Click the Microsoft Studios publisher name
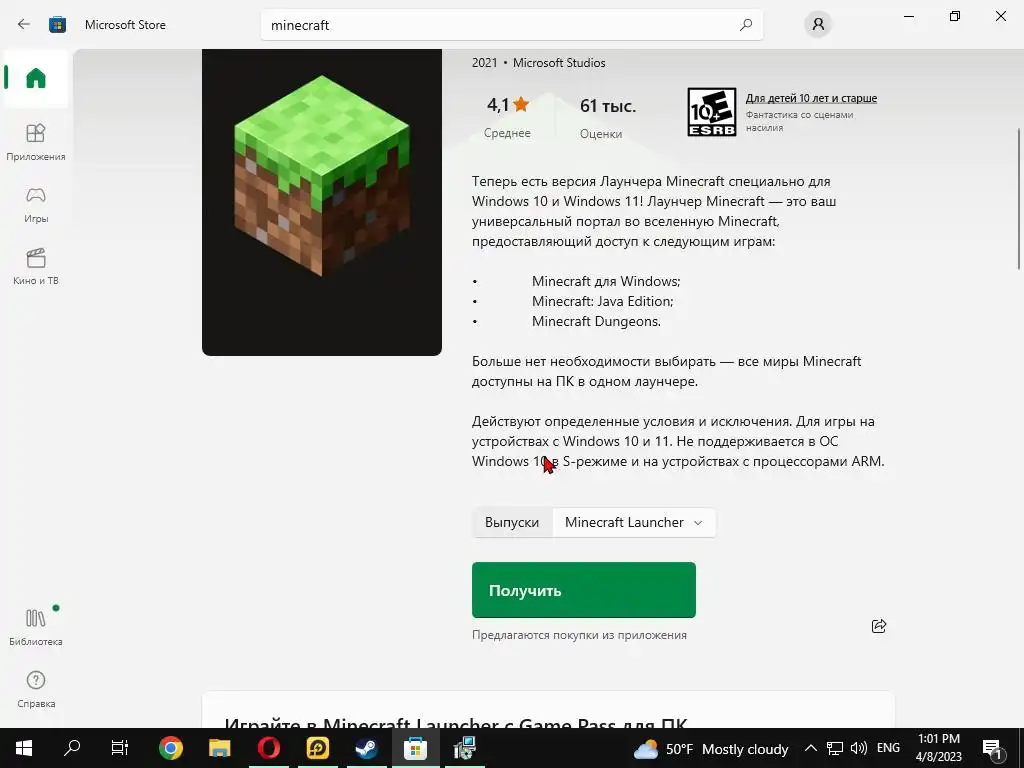This screenshot has height=768, width=1024. click(559, 63)
